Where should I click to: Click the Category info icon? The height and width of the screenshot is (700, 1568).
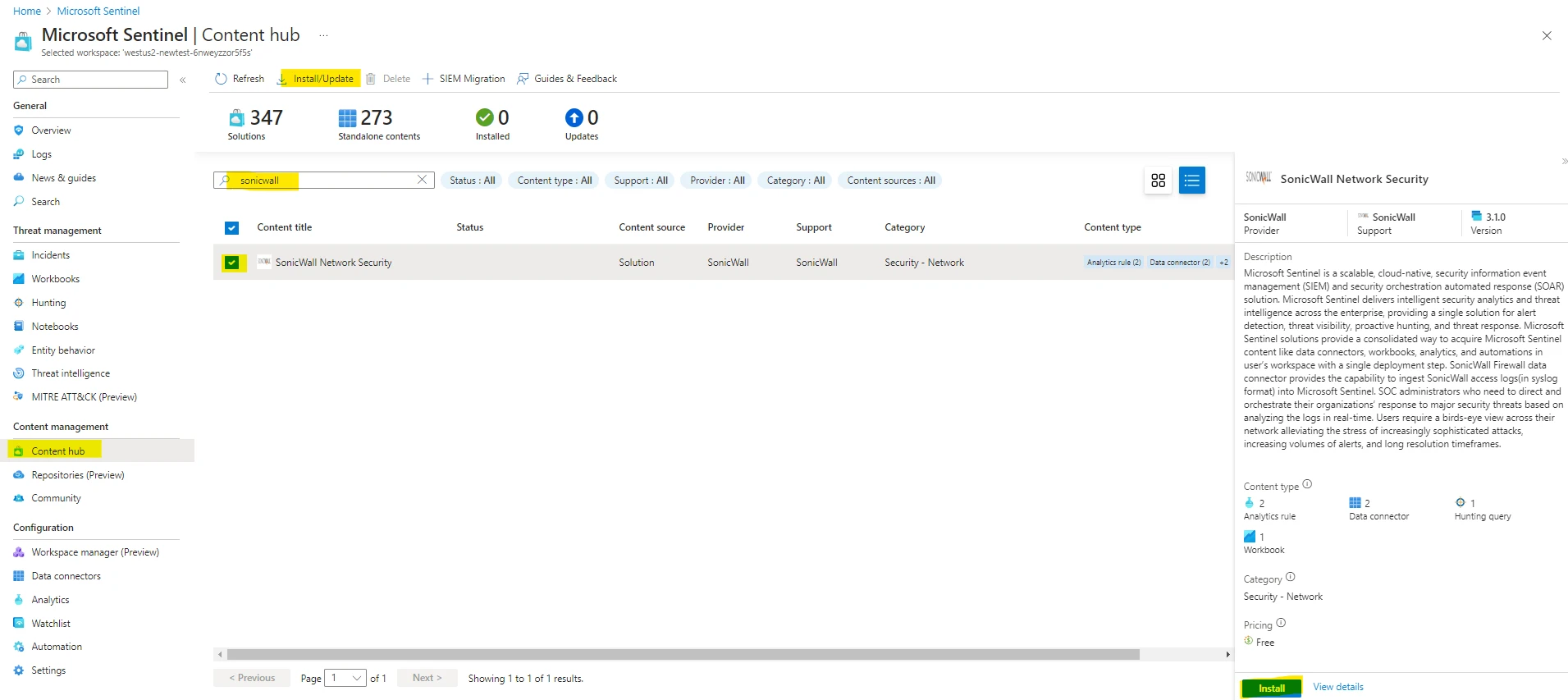click(x=1290, y=577)
